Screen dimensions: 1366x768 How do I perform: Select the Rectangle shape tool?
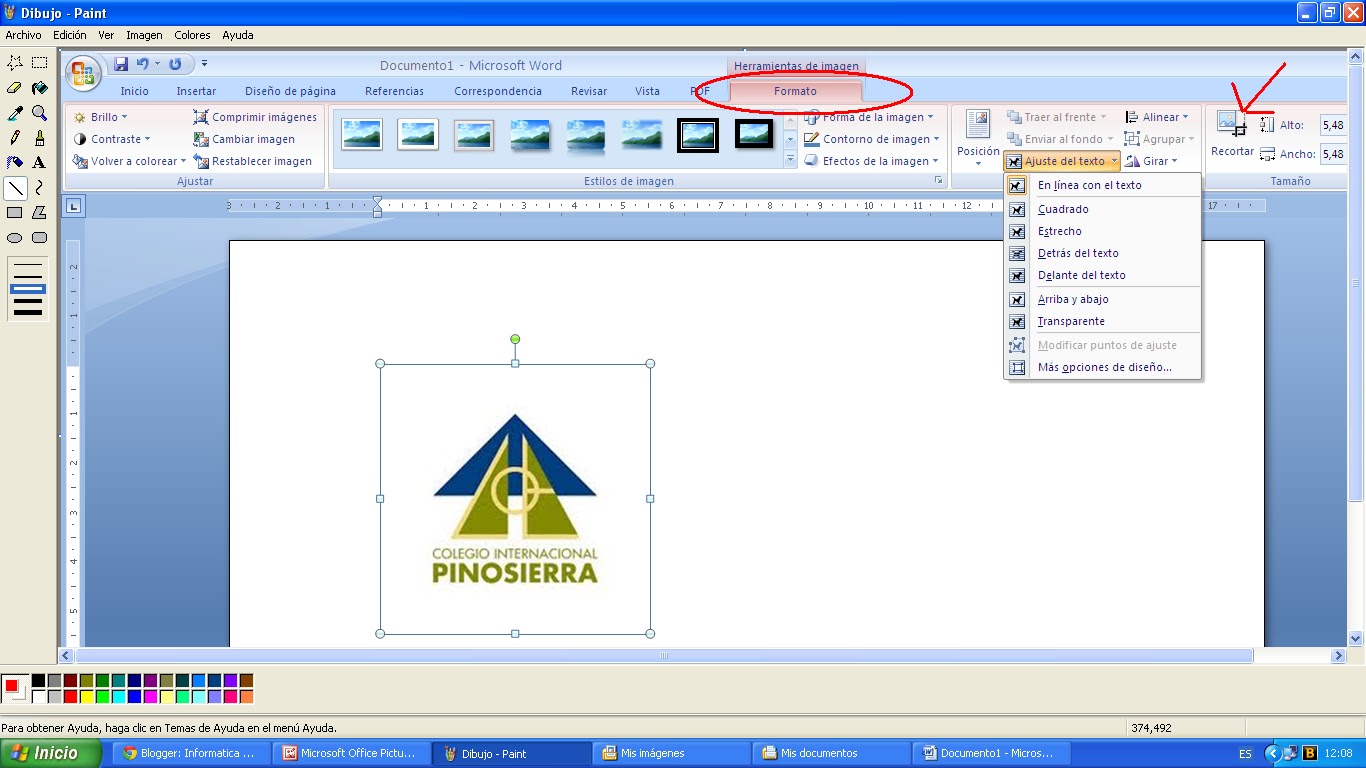(15, 212)
